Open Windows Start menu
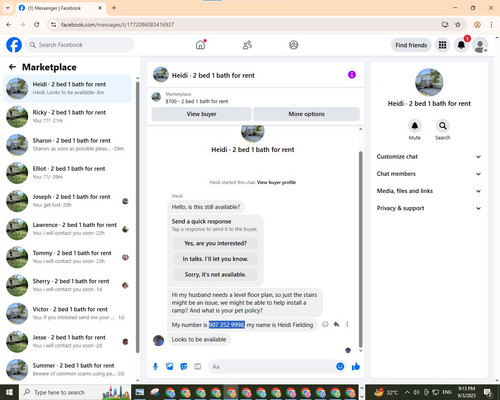Image resolution: width=500 pixels, height=400 pixels. (x=9, y=392)
